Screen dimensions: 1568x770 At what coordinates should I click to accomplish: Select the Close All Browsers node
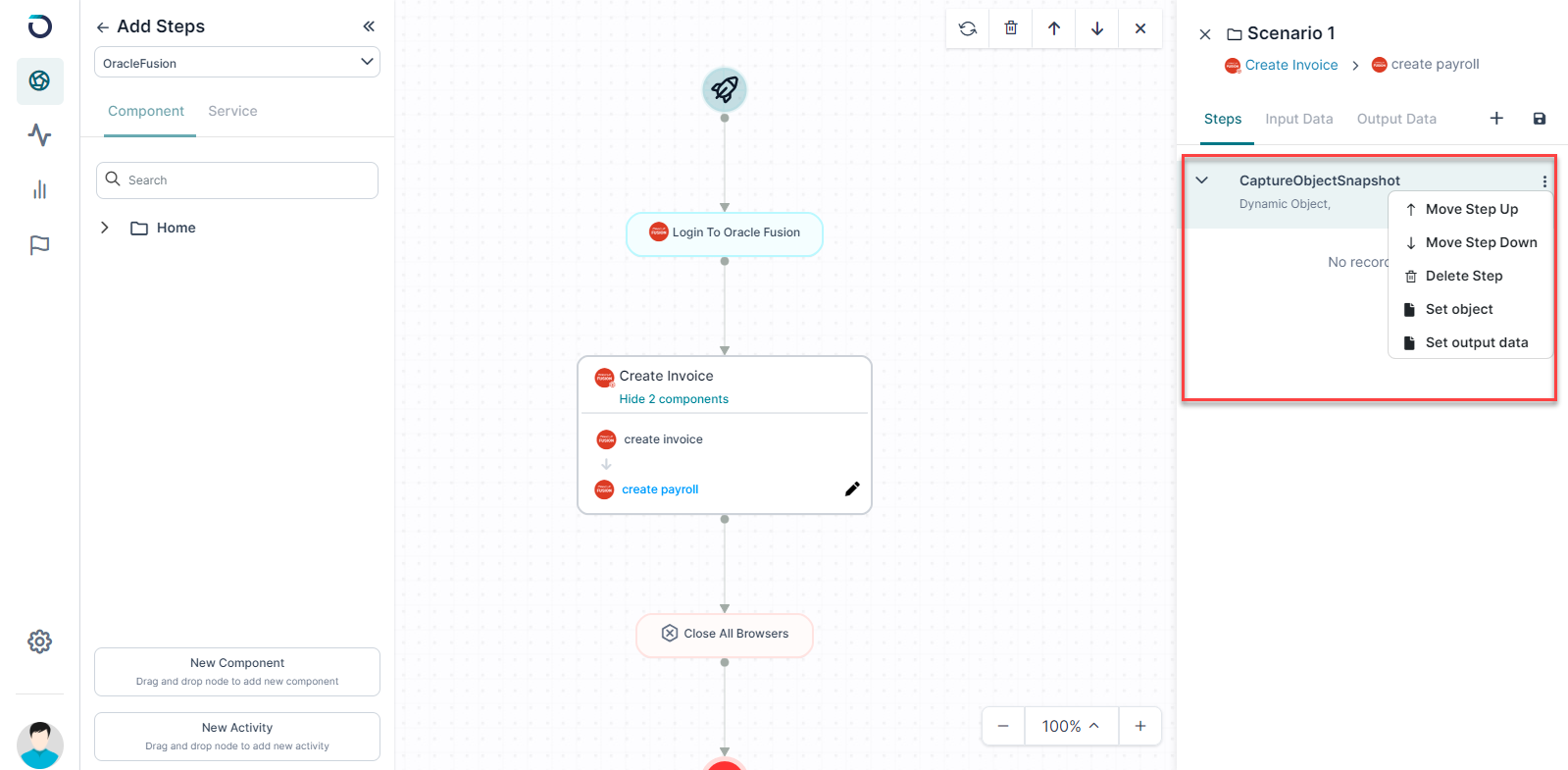725,635
